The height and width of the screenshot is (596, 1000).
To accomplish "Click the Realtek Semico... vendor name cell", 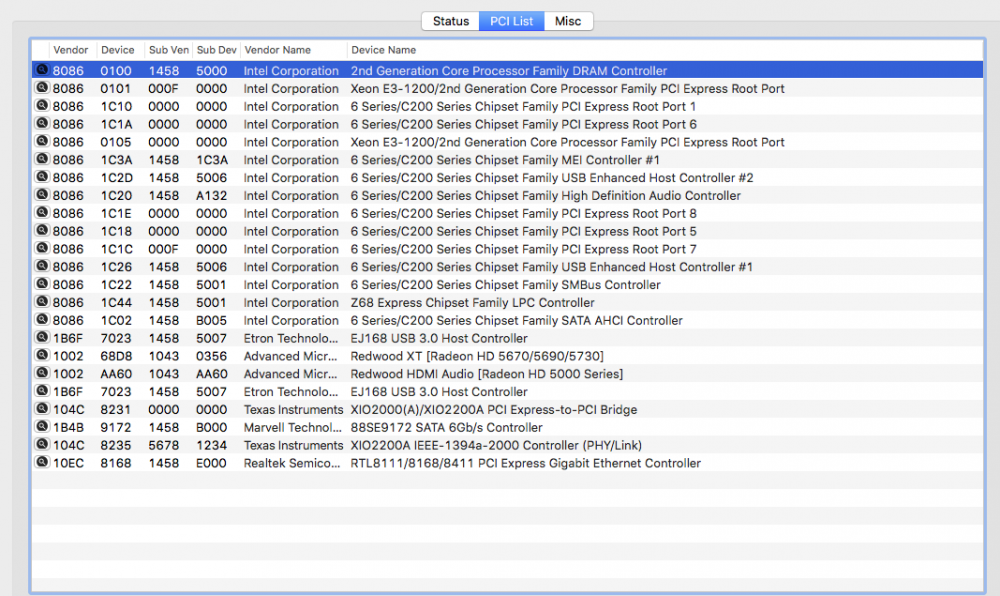I will 291,463.
